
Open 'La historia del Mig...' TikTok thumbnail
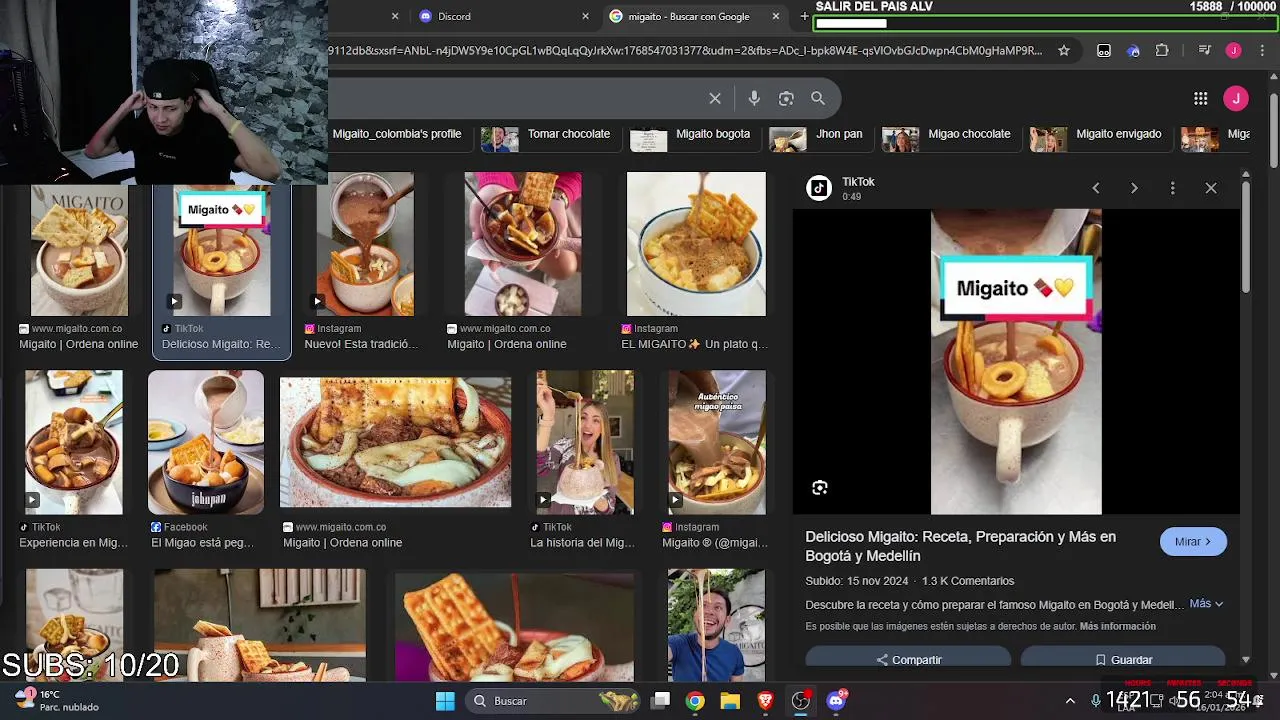pos(585,442)
